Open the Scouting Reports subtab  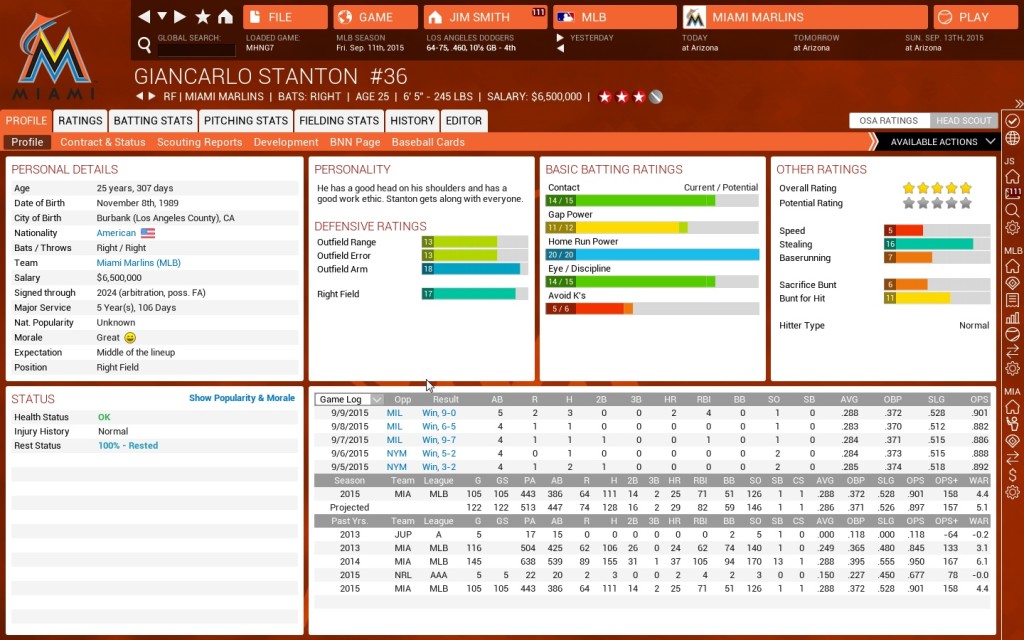tap(200, 142)
